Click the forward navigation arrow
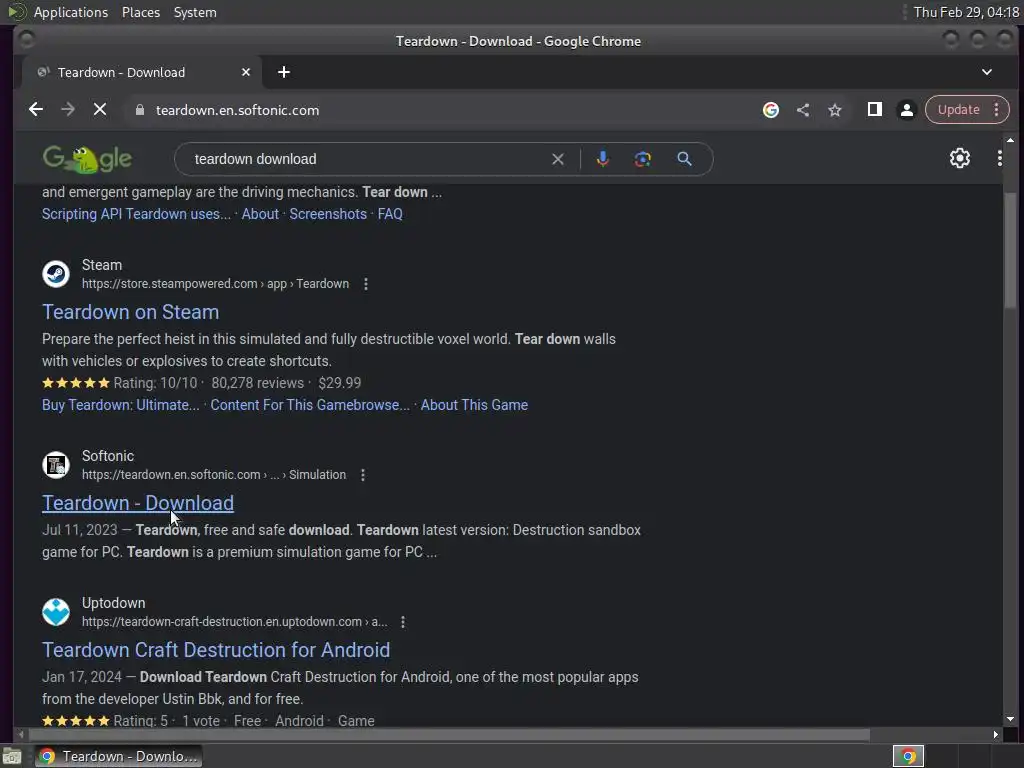This screenshot has width=1024, height=768. (x=68, y=110)
